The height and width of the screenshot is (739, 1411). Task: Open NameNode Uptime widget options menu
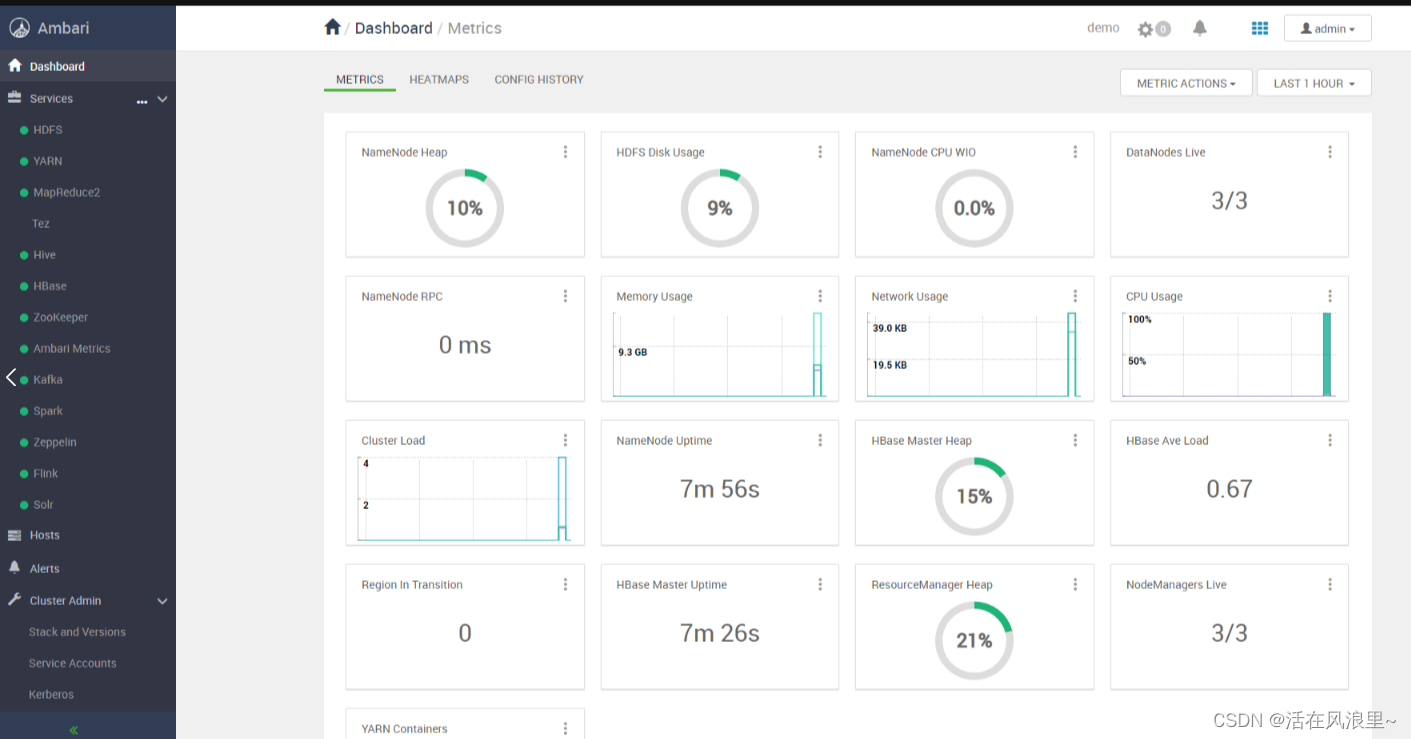pos(820,440)
